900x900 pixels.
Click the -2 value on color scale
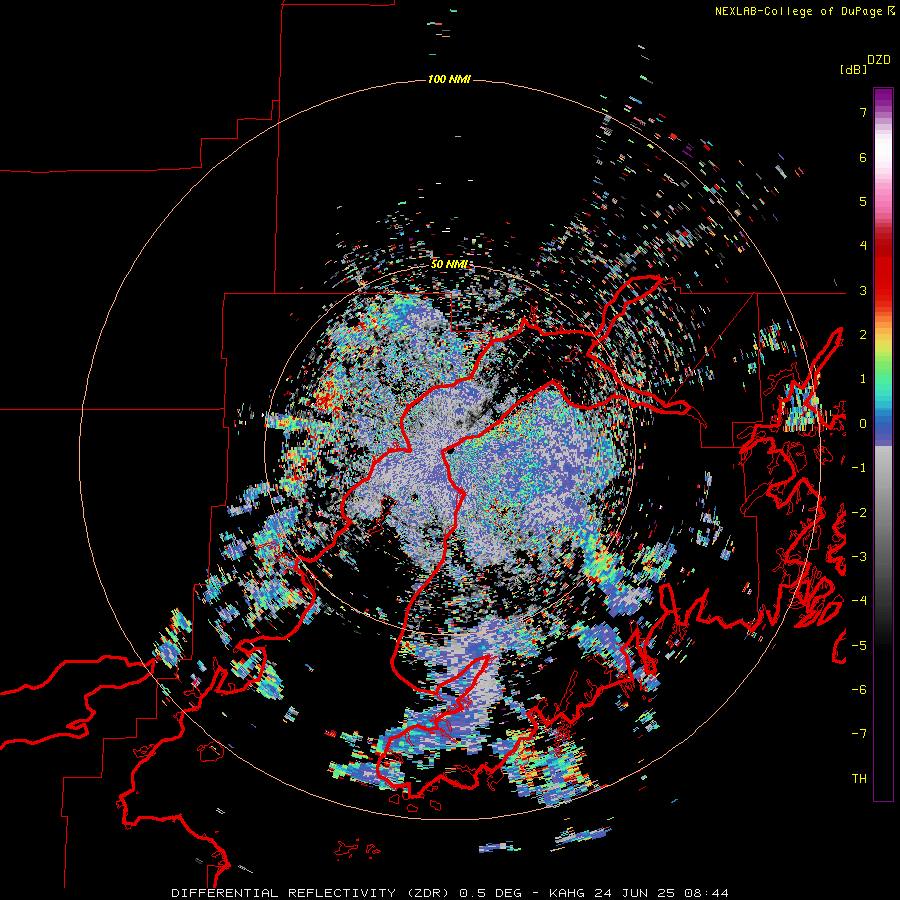click(859, 513)
